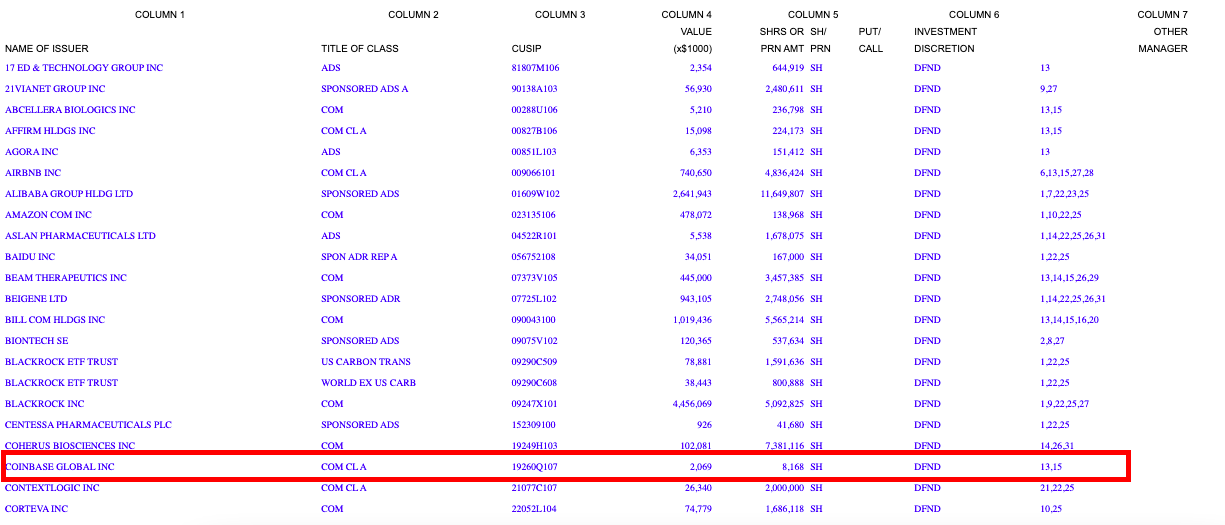The width and height of the screenshot is (1225, 525).
Task: Click CUSIP 09290C509
Action: click(x=535, y=362)
